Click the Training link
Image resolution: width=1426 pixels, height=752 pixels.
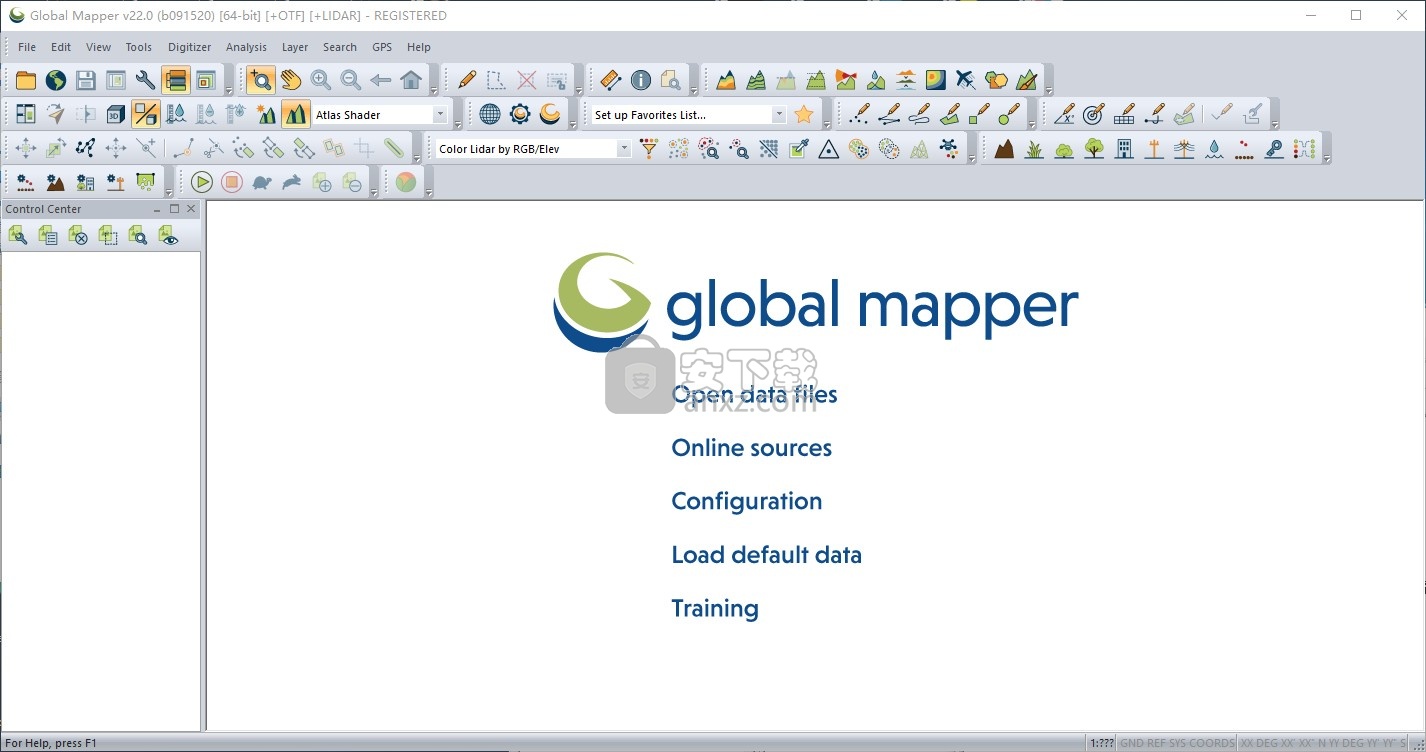pyautogui.click(x=715, y=608)
